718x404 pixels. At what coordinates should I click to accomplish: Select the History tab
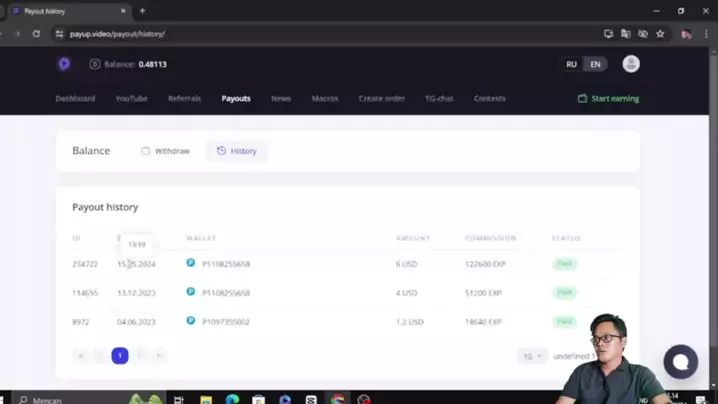coord(237,151)
